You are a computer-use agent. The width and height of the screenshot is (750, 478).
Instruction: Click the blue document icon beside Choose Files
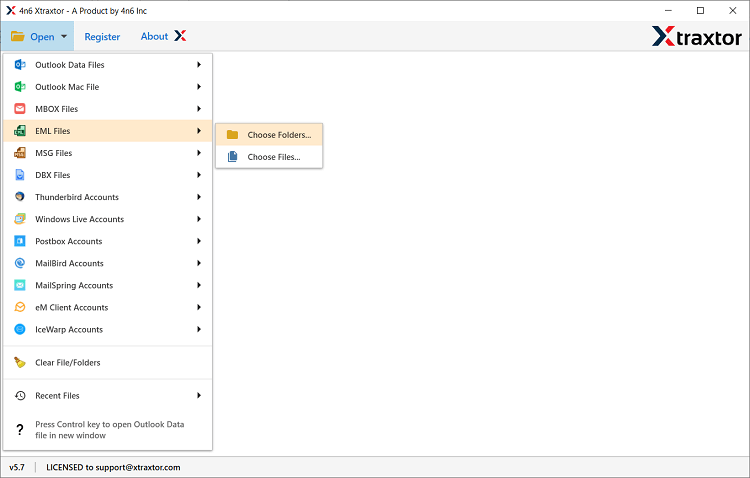[232, 156]
